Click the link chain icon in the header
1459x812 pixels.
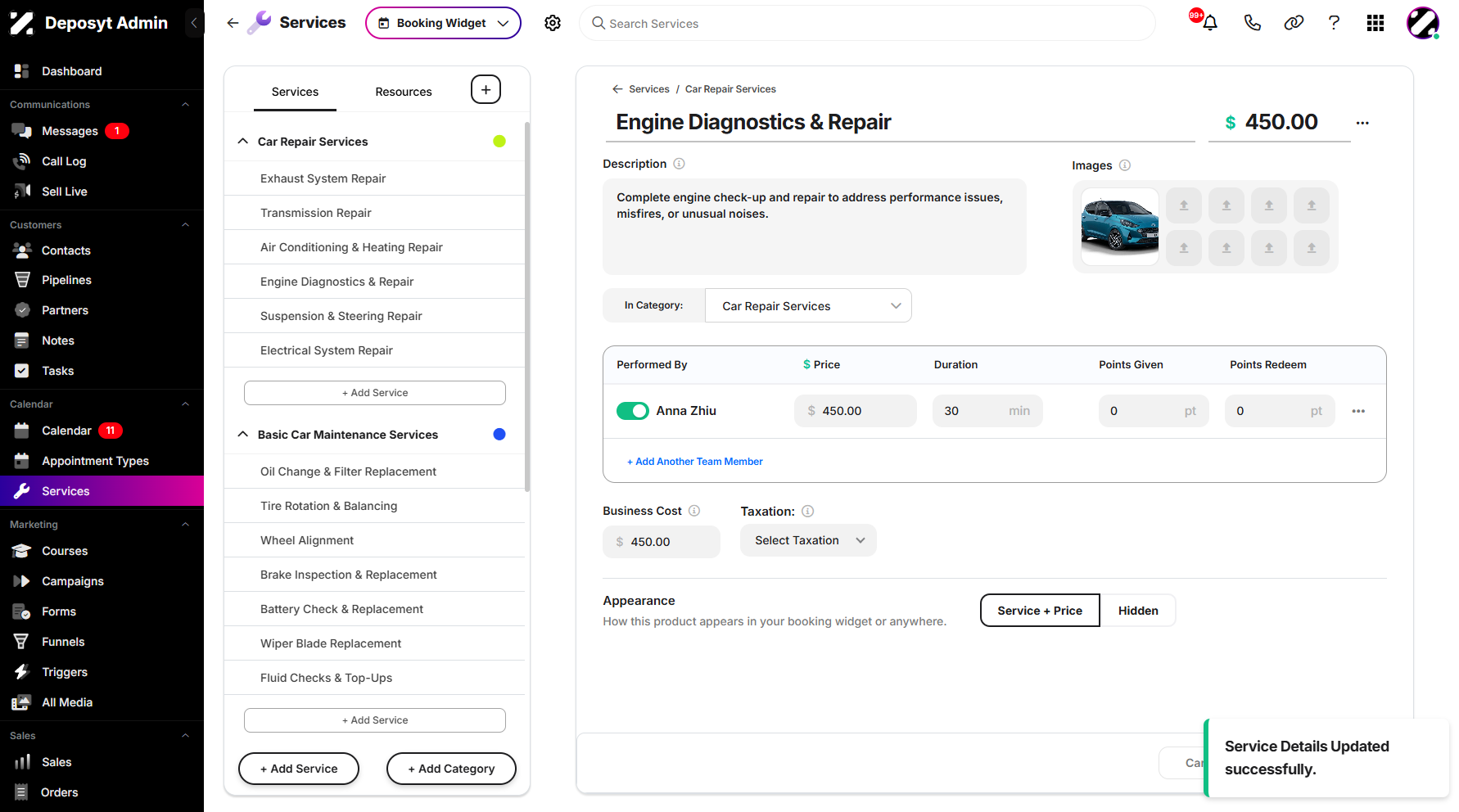coord(1294,23)
